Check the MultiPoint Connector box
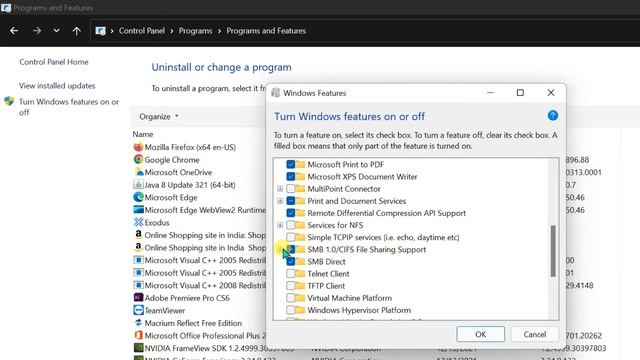This screenshot has width=640, height=360. pyautogui.click(x=291, y=189)
